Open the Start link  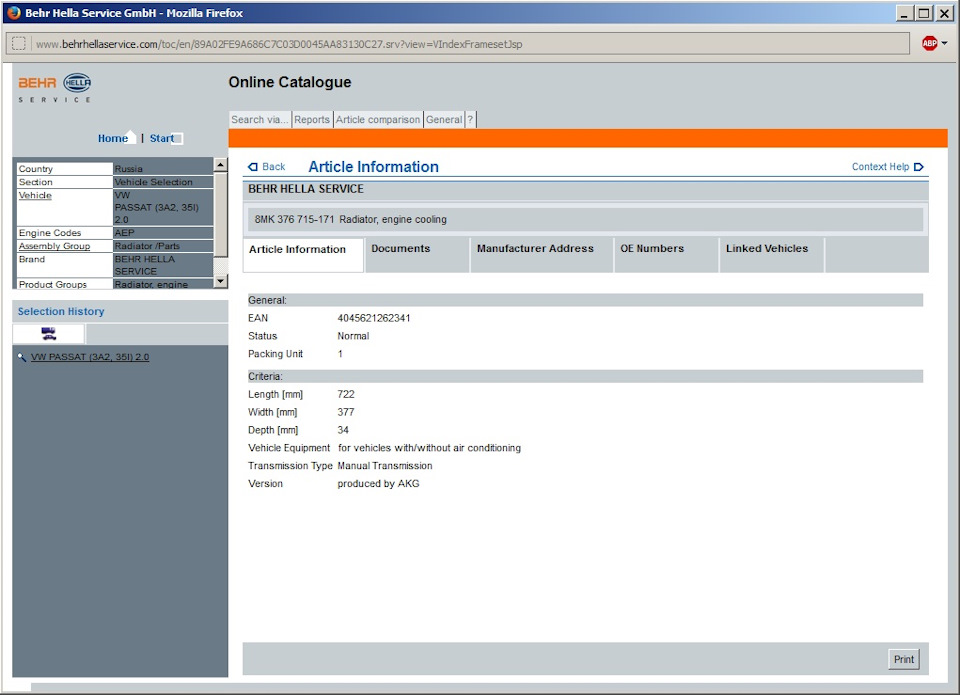pyautogui.click(x=162, y=138)
